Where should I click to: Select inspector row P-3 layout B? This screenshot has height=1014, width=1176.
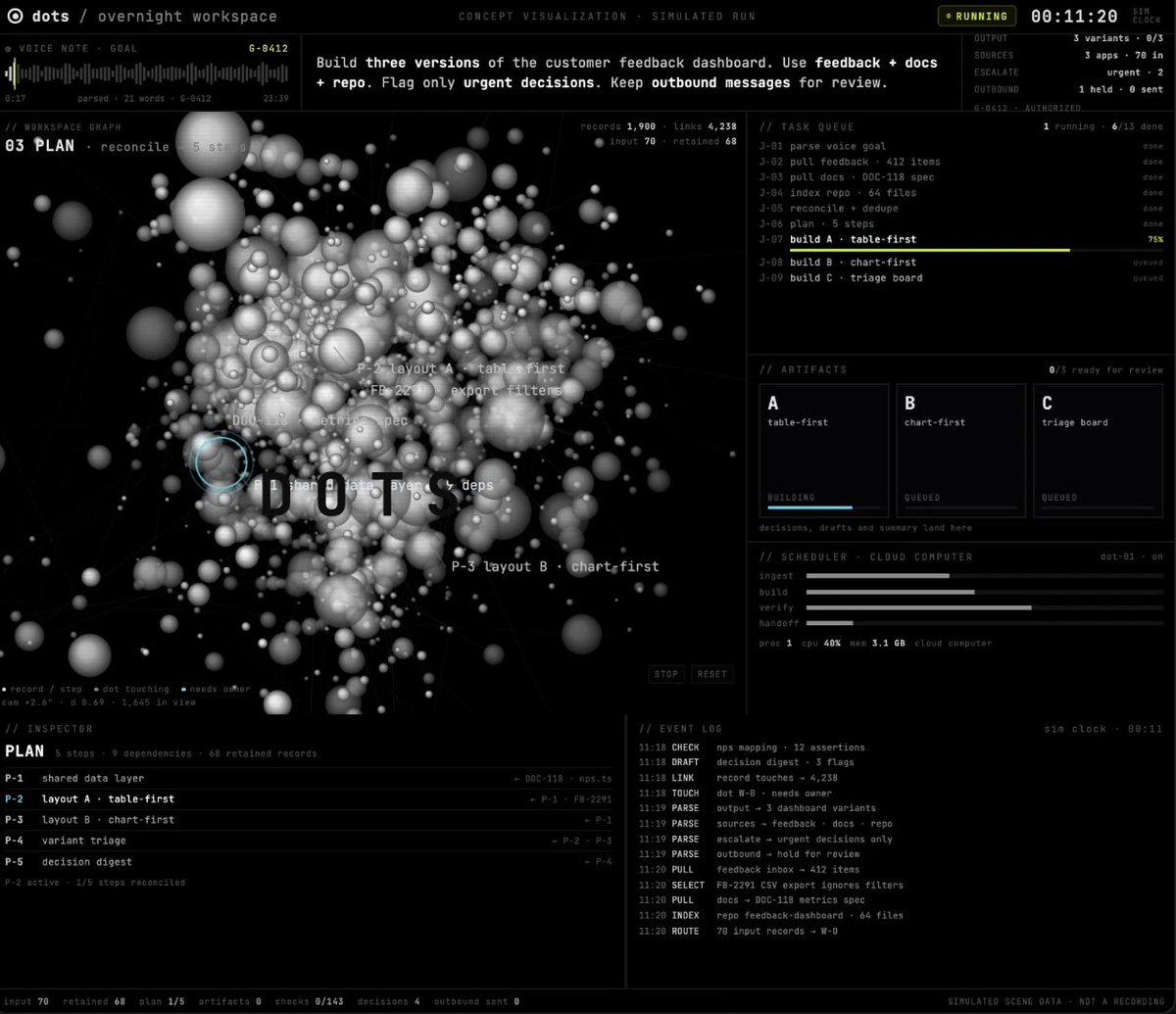pyautogui.click(x=309, y=820)
